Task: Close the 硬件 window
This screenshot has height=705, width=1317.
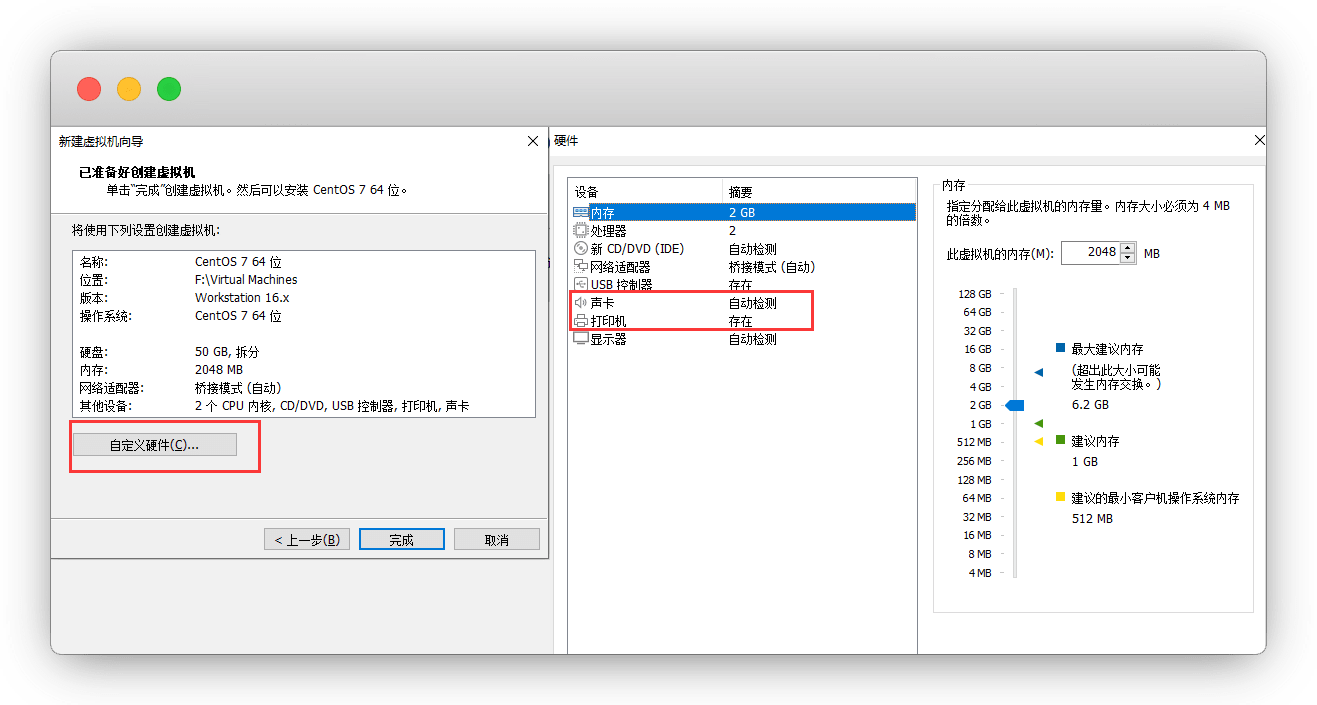Action: (1259, 141)
